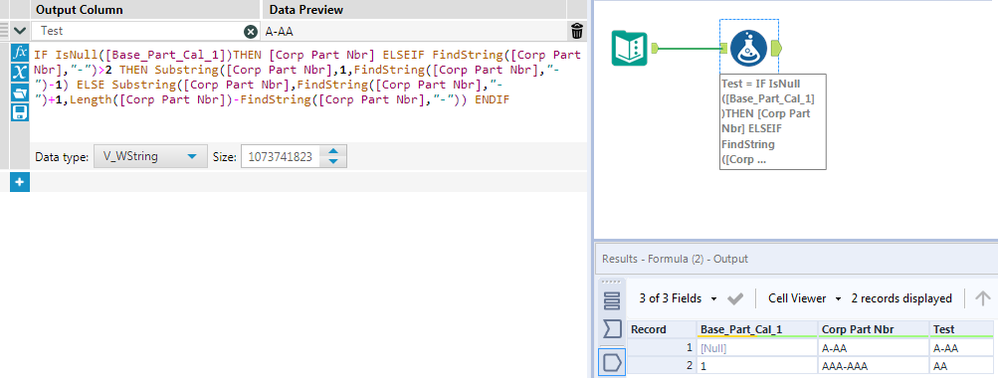
Task: Open the Data type V_WString dropdown
Action: (x=151, y=156)
